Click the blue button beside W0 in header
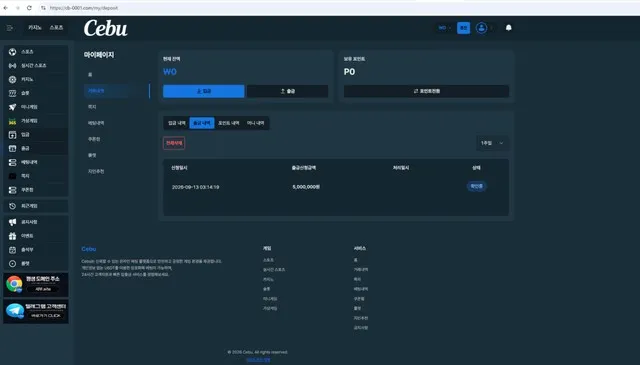 (463, 28)
